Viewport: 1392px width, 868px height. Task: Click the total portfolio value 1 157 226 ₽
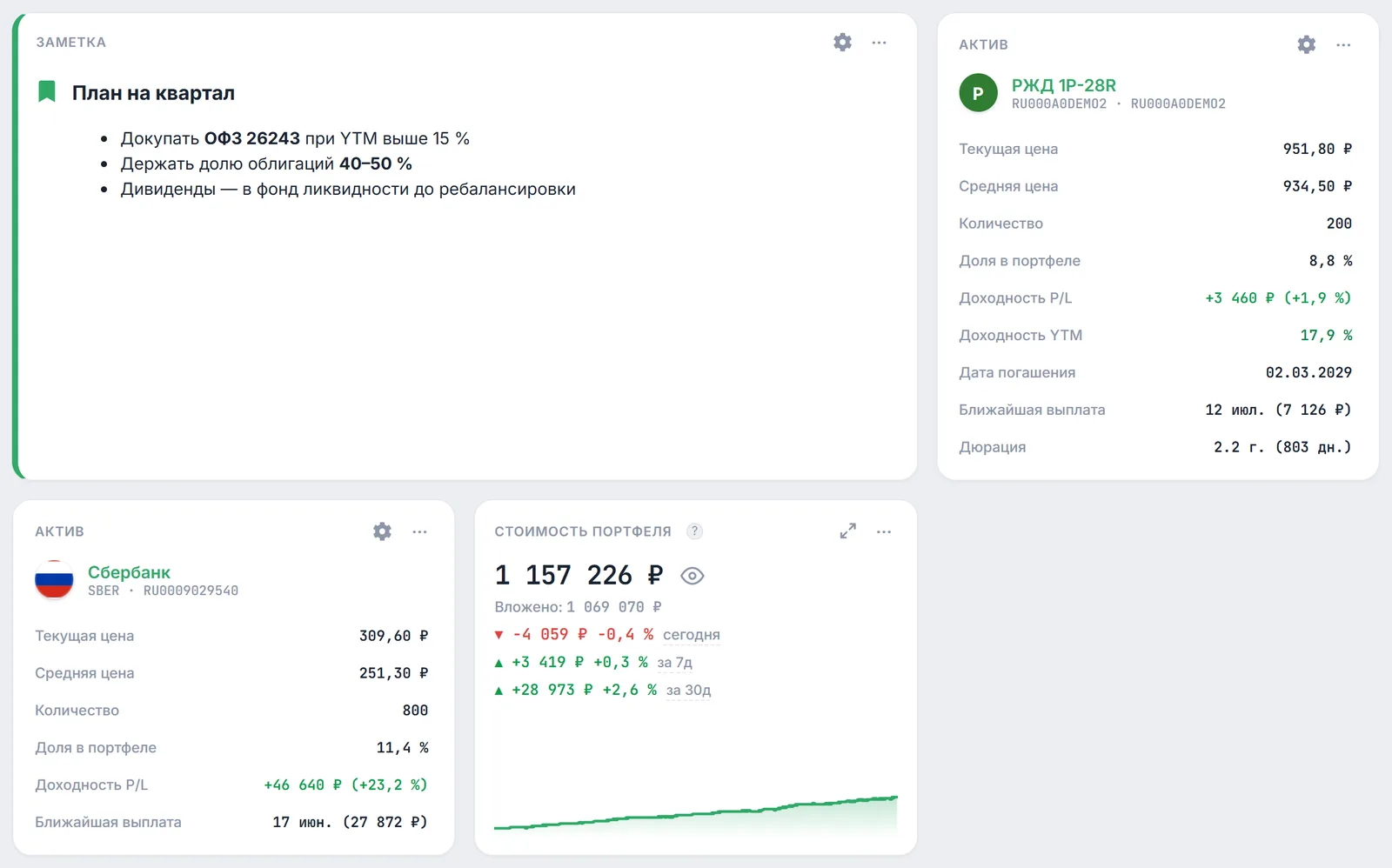tap(579, 575)
